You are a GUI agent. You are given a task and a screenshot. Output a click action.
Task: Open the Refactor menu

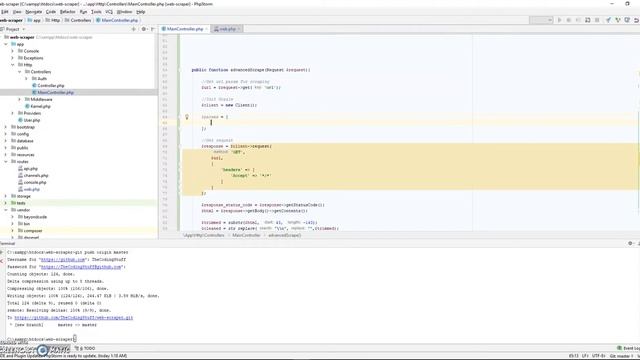pyautogui.click(x=68, y=12)
